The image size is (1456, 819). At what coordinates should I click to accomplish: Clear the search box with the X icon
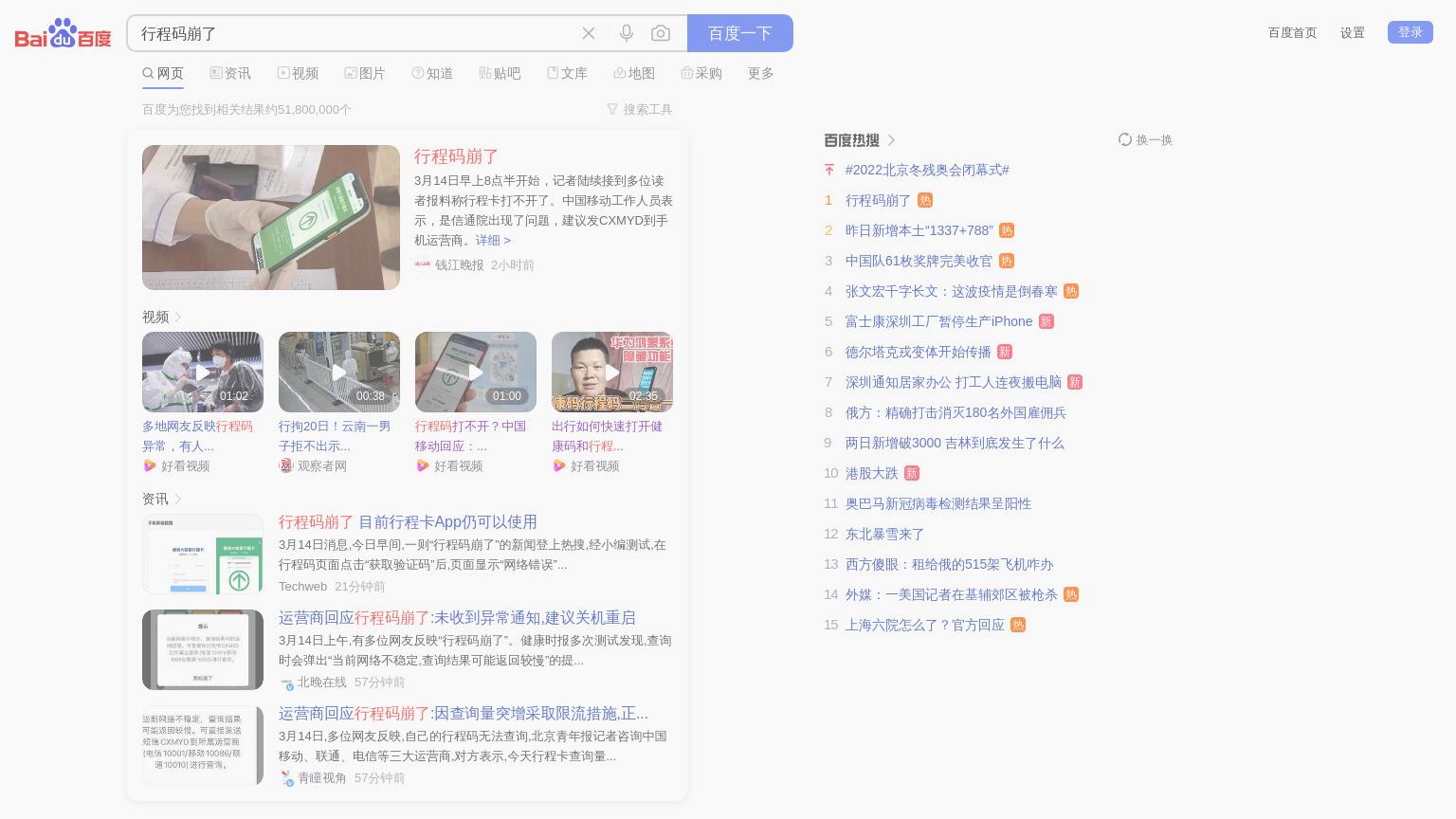coord(589,33)
